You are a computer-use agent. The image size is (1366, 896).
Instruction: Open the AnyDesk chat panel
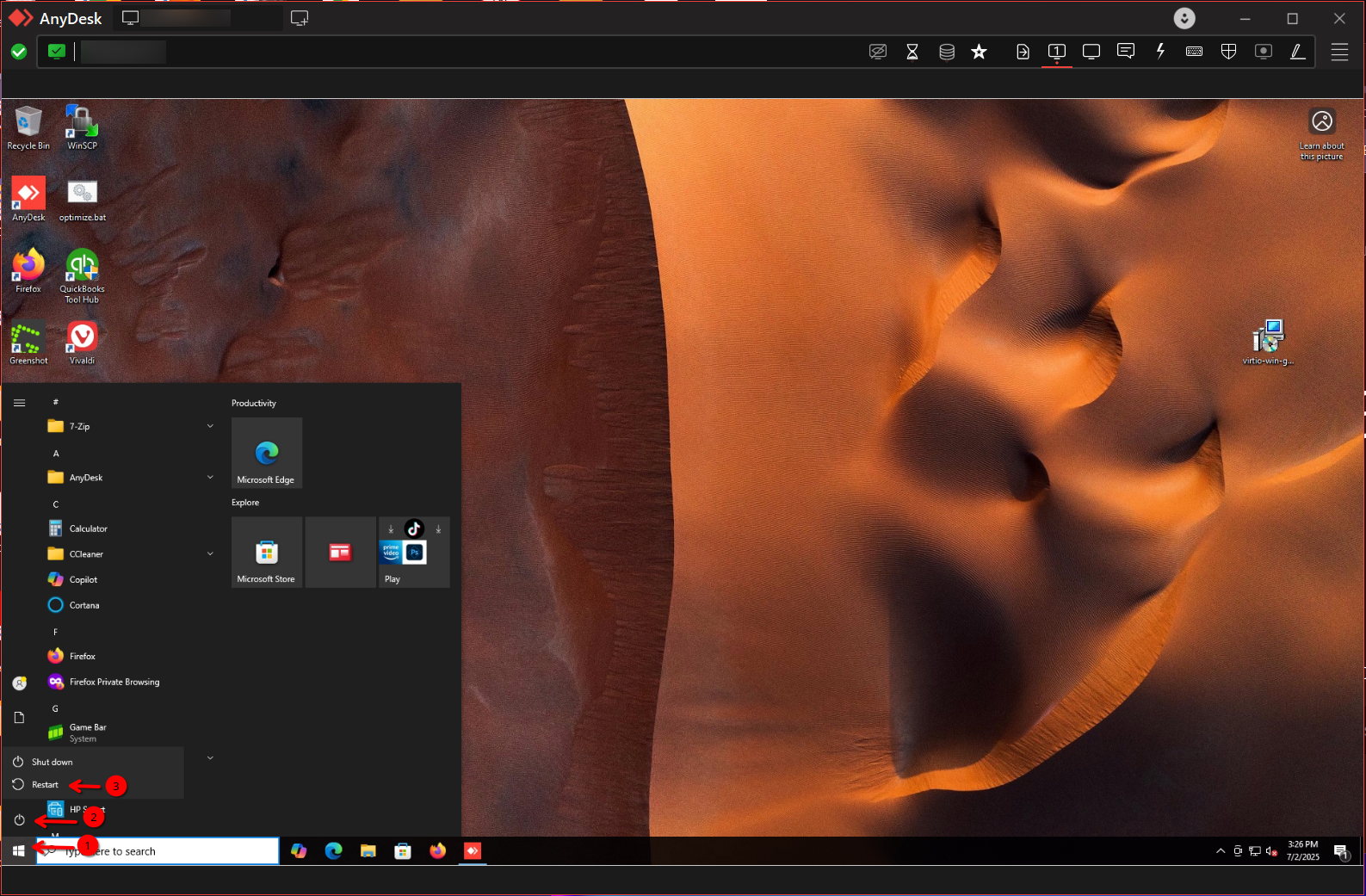(1125, 52)
